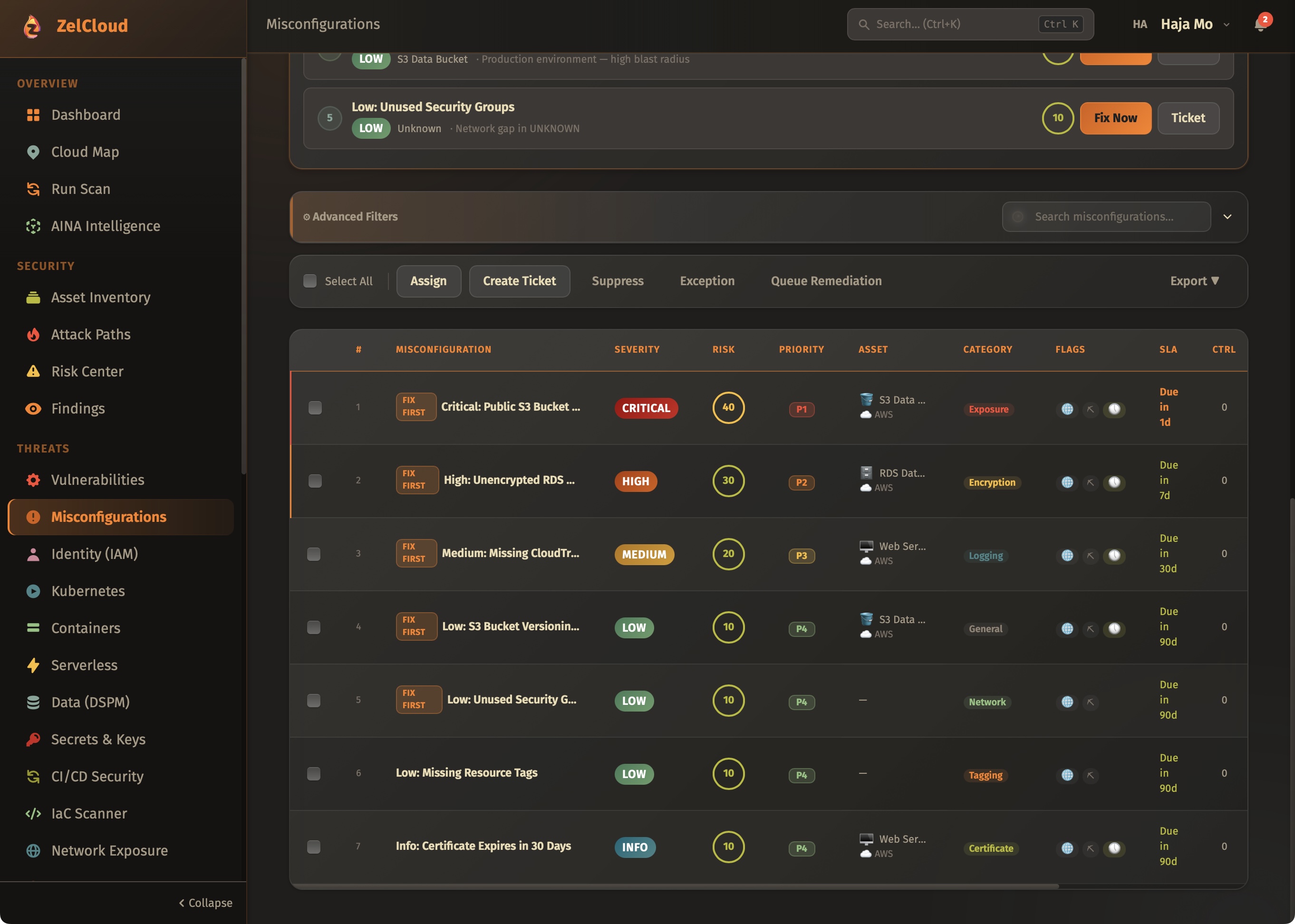
Task: Click clock flag icon on Unencrypted RDS row
Action: tap(1114, 482)
